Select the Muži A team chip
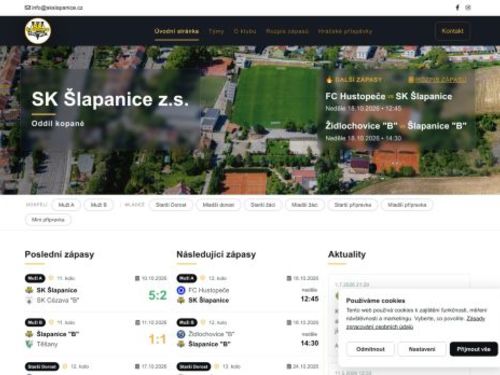The height and width of the screenshot is (375, 500). [x=66, y=205]
